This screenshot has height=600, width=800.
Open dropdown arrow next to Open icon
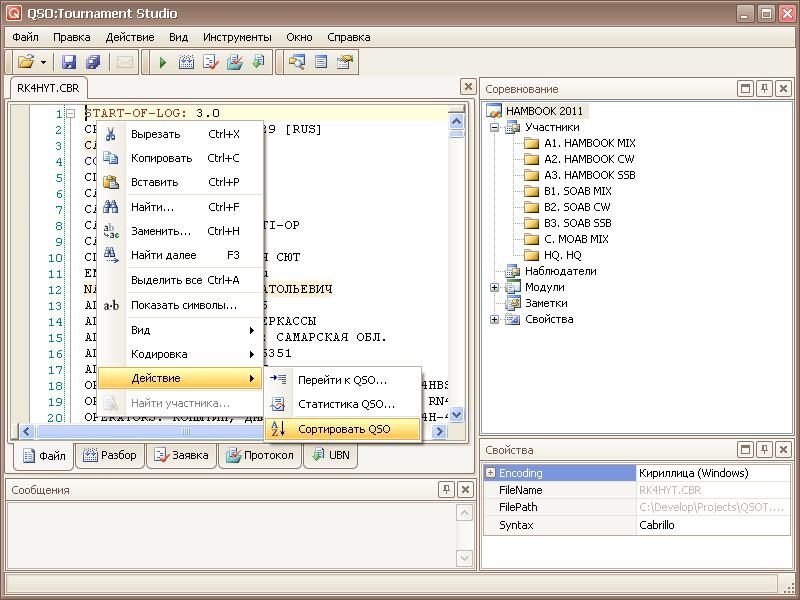click(x=44, y=62)
